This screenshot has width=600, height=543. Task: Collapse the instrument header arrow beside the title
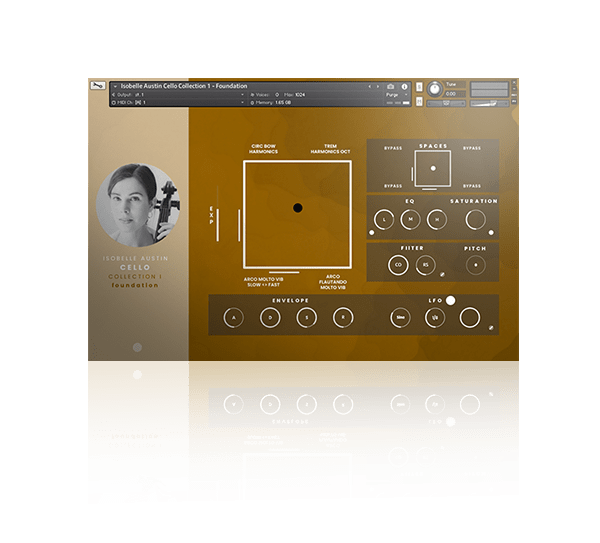(x=115, y=86)
